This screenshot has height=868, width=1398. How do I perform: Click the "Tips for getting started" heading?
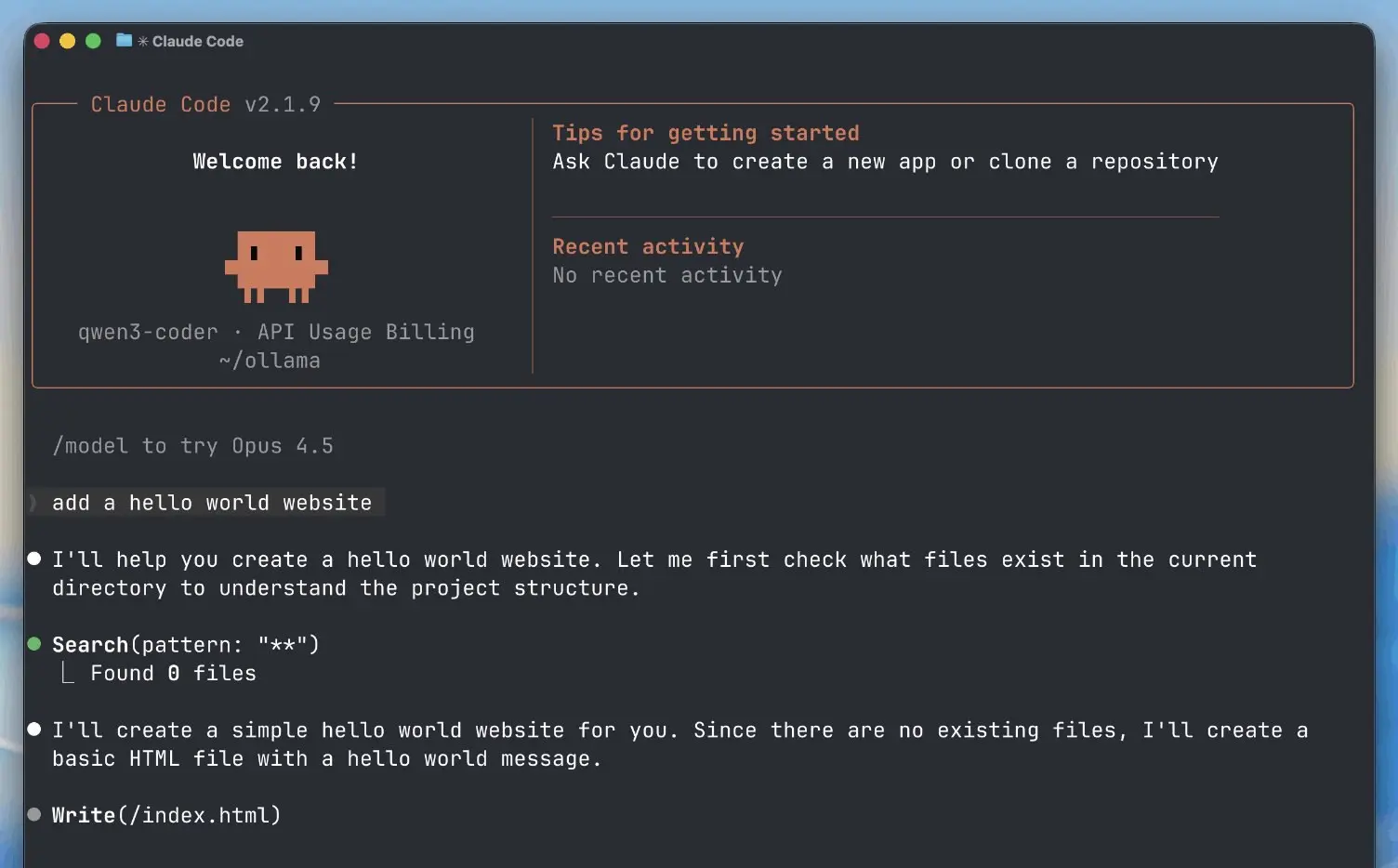[x=706, y=133]
